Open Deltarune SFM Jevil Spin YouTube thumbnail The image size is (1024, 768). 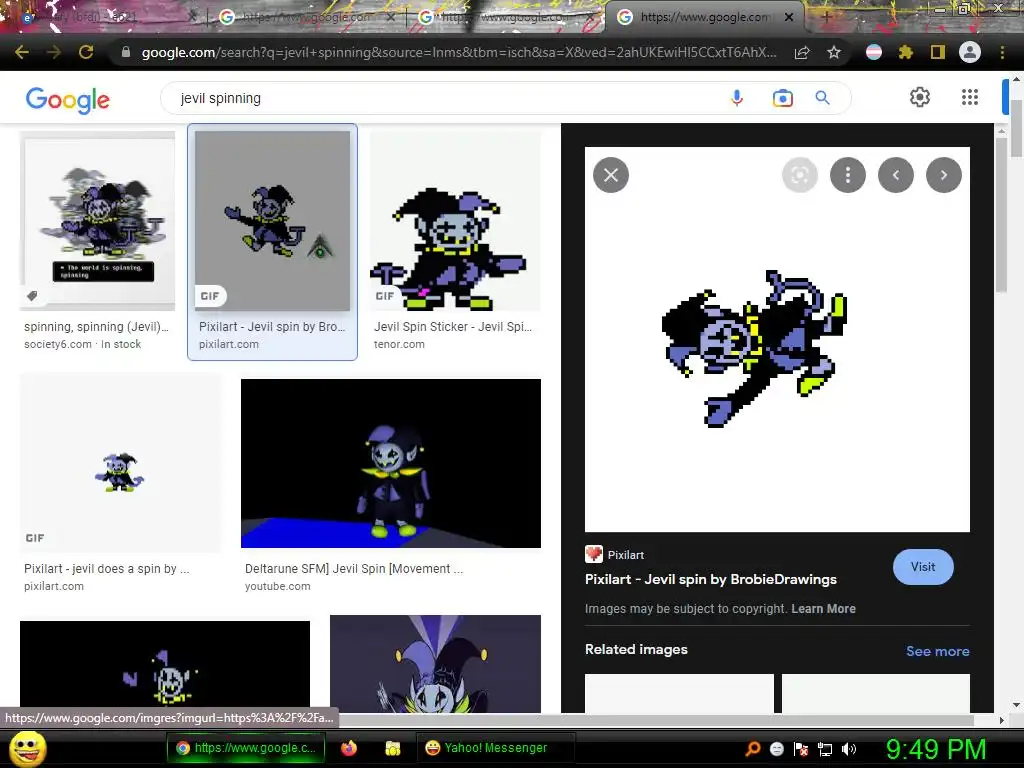click(x=391, y=463)
